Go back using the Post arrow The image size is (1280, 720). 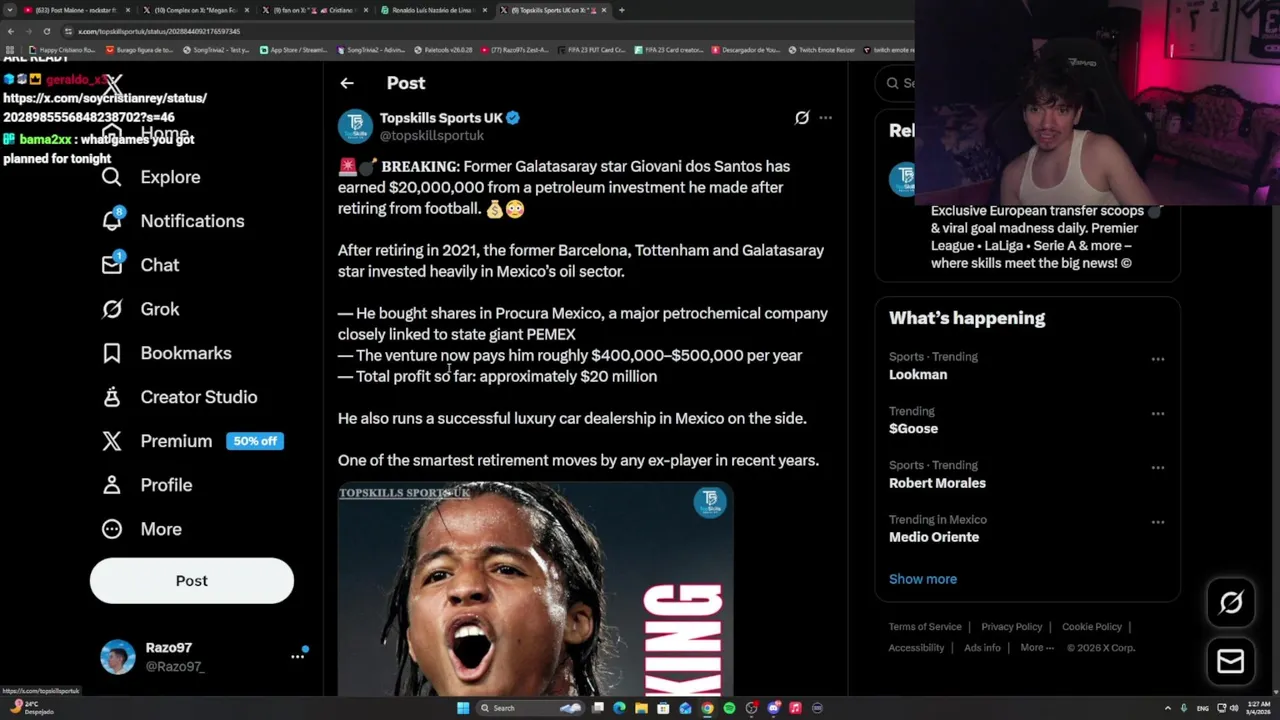(347, 84)
